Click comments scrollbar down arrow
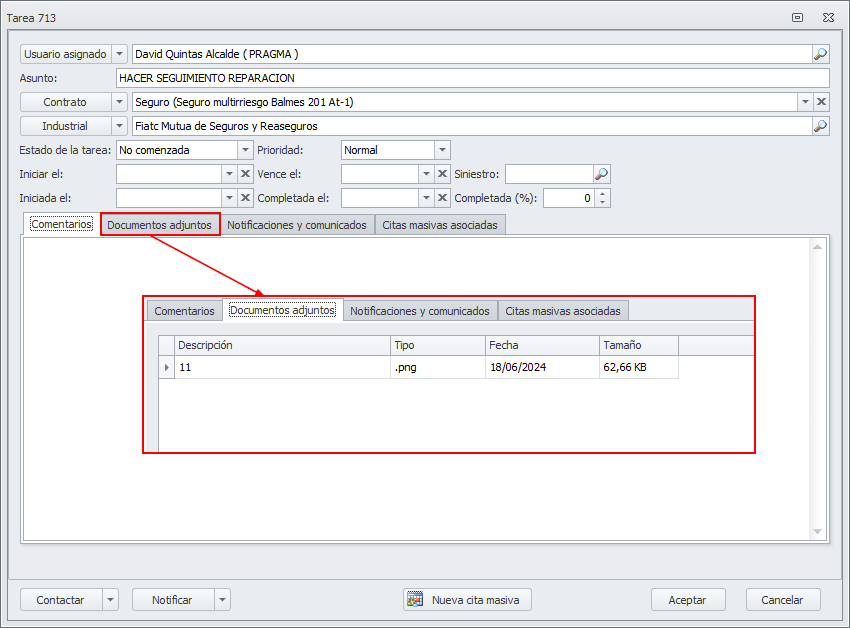Viewport: 850px width, 628px height. (x=817, y=531)
